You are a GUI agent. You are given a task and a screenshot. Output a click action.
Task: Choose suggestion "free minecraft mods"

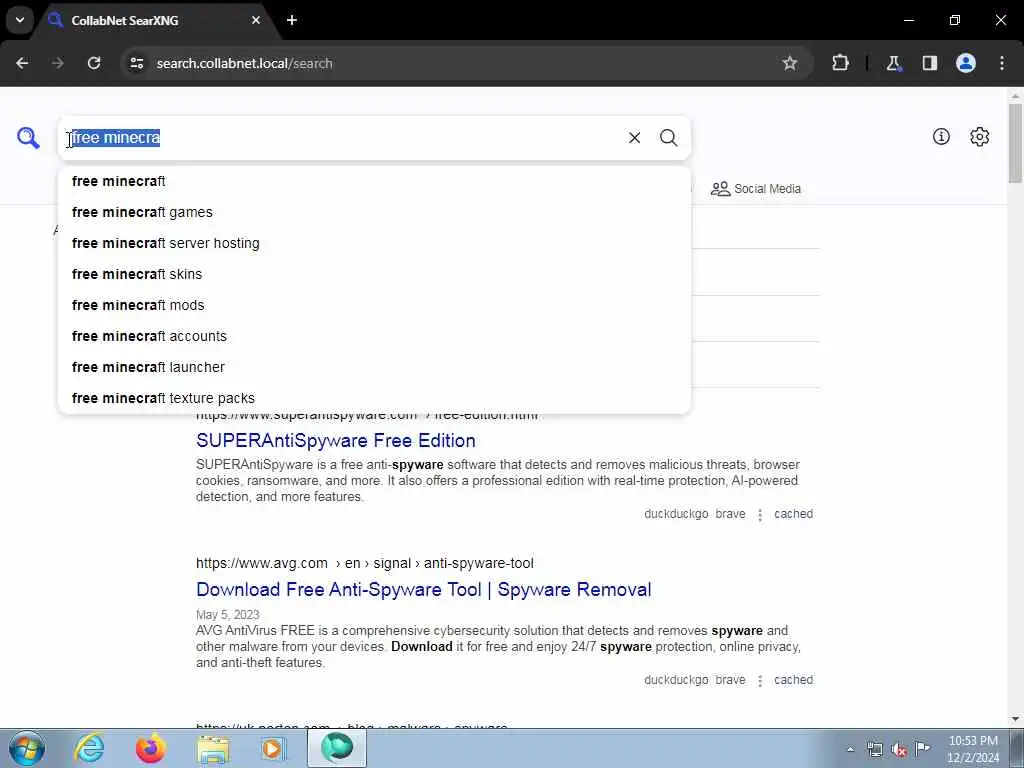374,306
